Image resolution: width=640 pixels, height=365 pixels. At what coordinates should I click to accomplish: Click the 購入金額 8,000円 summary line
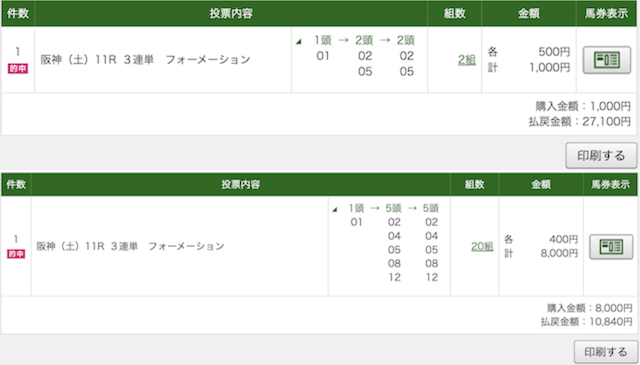coord(589,308)
